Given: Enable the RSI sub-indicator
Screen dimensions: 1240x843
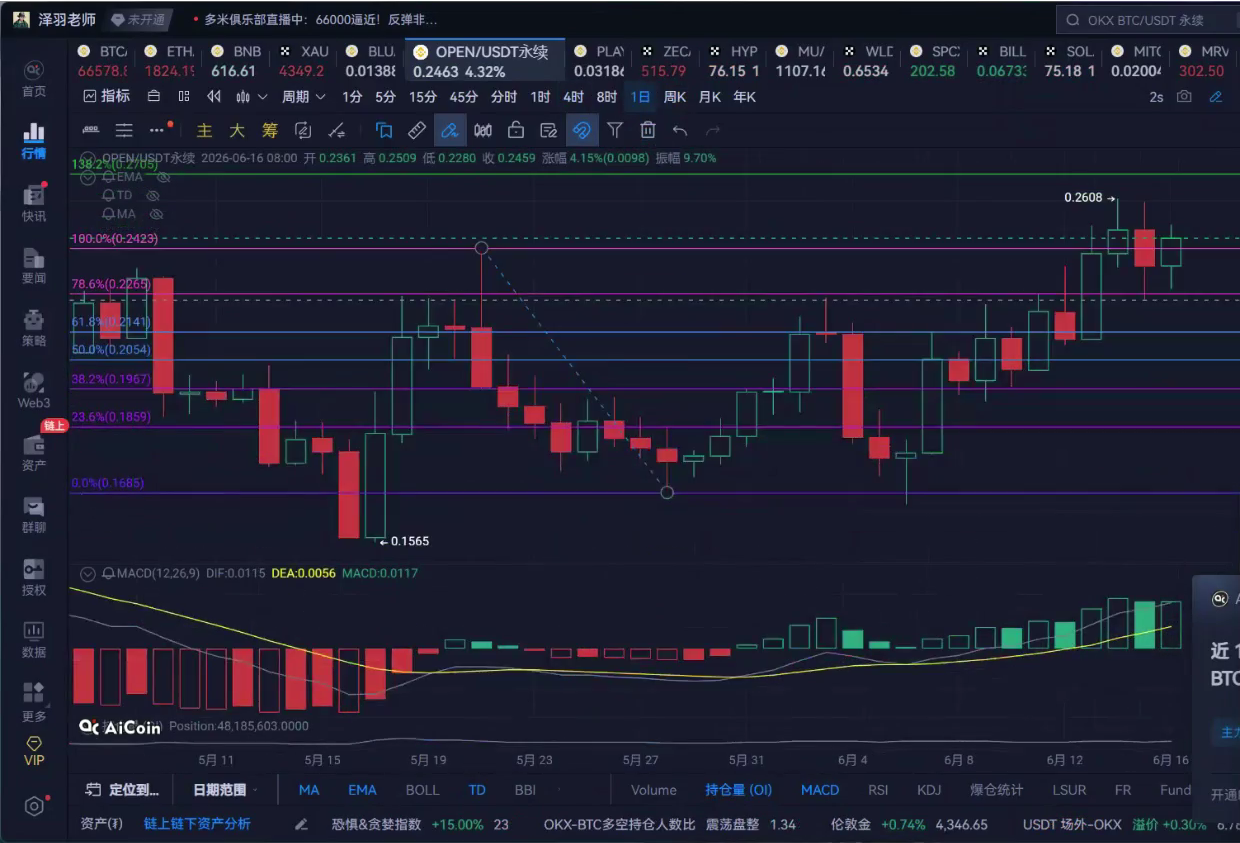Looking at the screenshot, I should (x=878, y=790).
